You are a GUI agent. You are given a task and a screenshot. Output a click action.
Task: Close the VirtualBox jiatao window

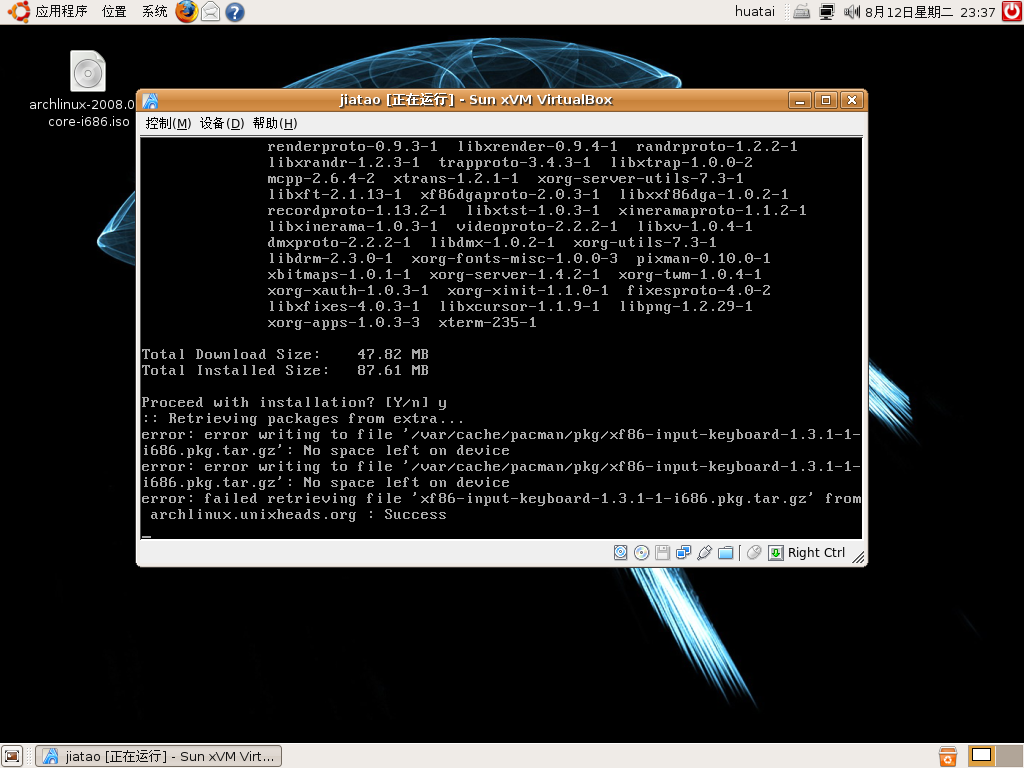tap(852, 100)
